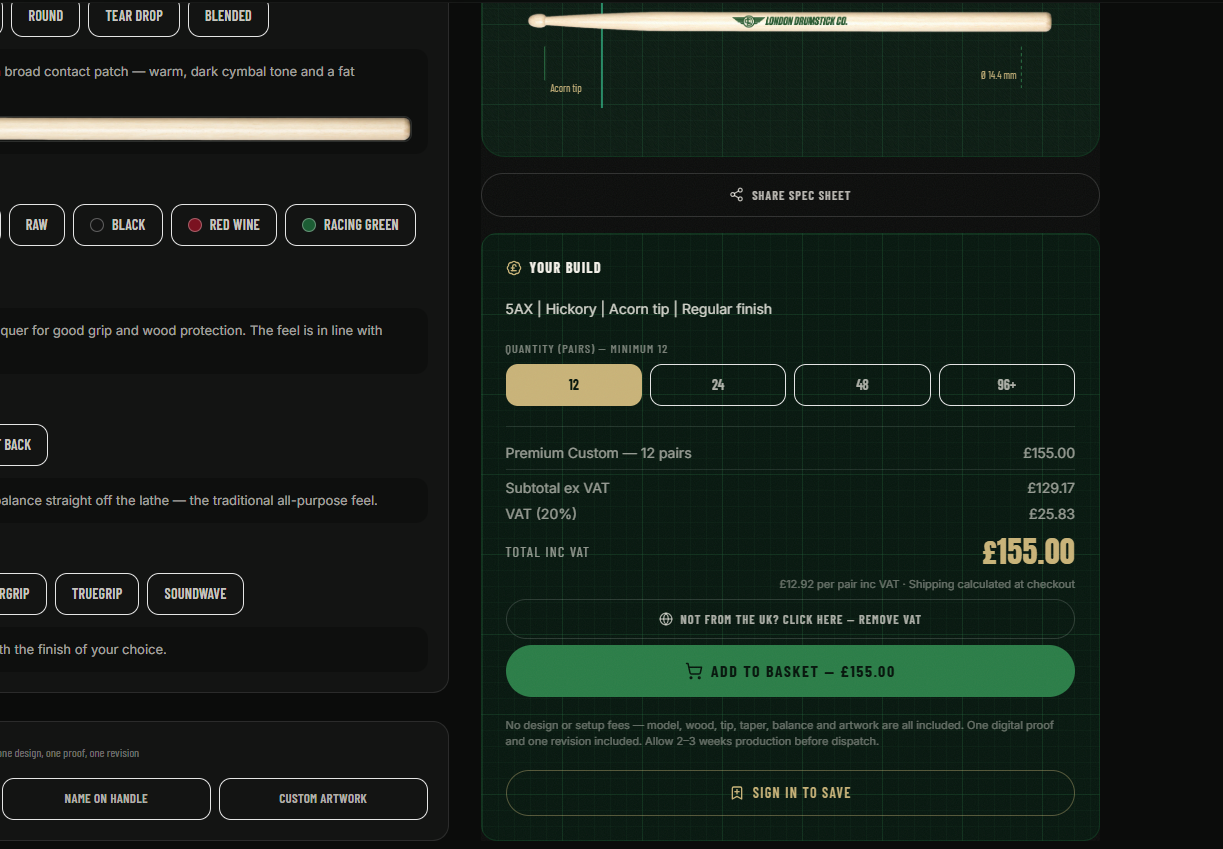Click the 'Ø 14.4 mm' diameter label
The height and width of the screenshot is (849, 1223).
[x=998, y=75]
